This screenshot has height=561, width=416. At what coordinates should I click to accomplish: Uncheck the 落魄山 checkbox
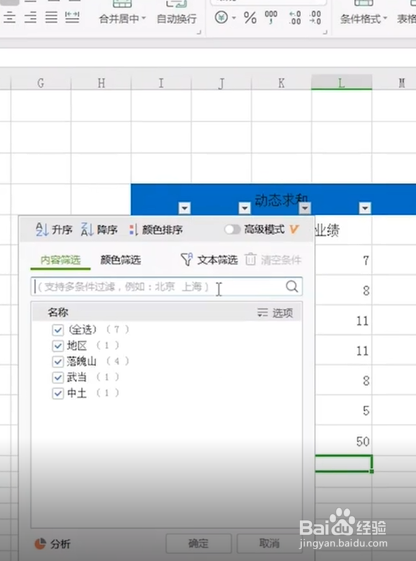(58, 361)
